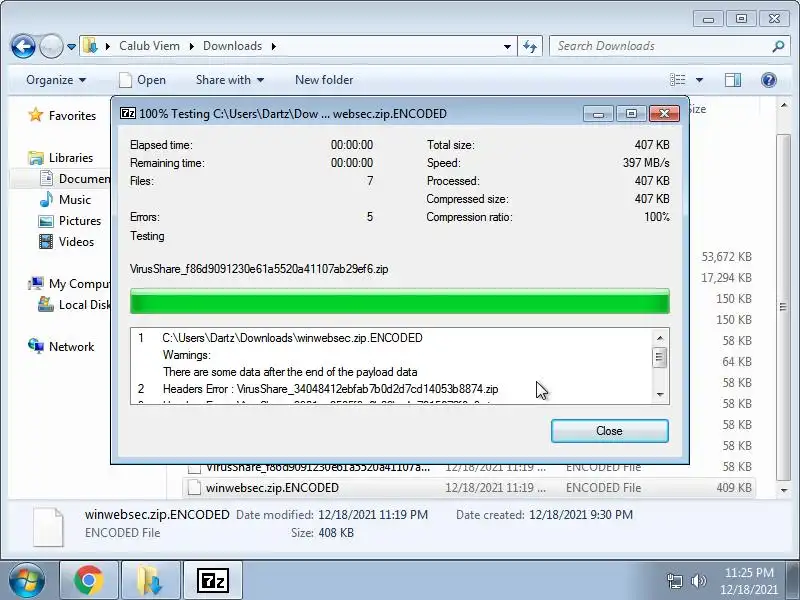Open Chrome from the taskbar
Screen dimensions: 800x600
tap(89, 581)
